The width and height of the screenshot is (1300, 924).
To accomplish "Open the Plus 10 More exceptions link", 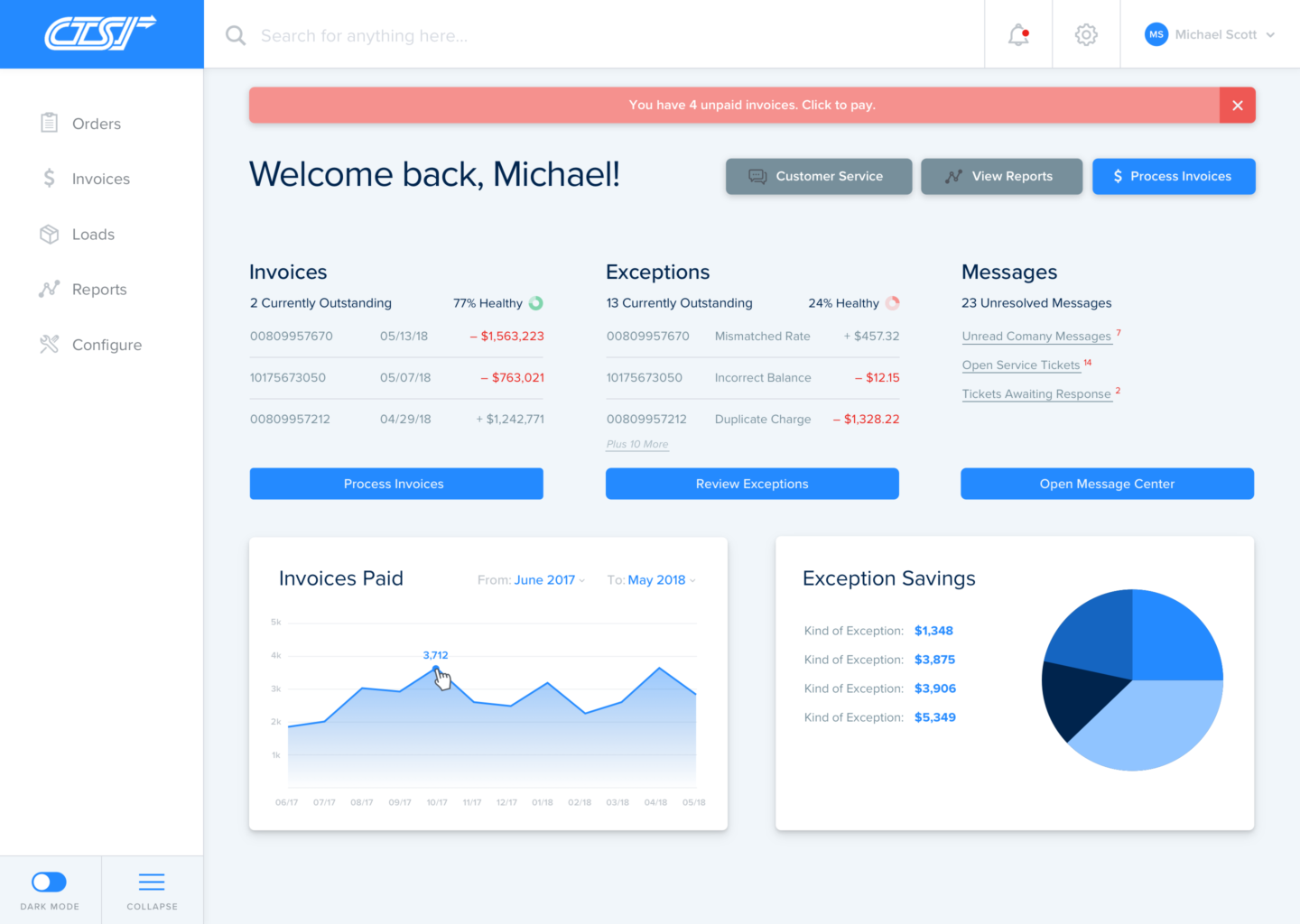I will click(x=637, y=444).
